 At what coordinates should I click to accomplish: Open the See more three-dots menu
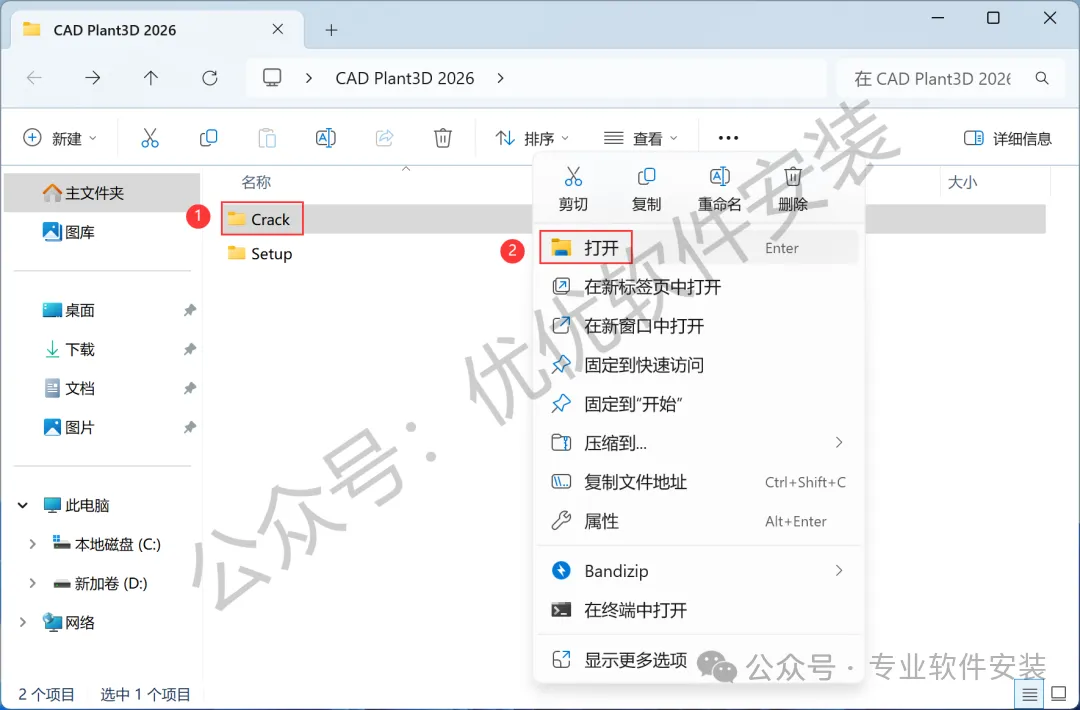point(728,138)
